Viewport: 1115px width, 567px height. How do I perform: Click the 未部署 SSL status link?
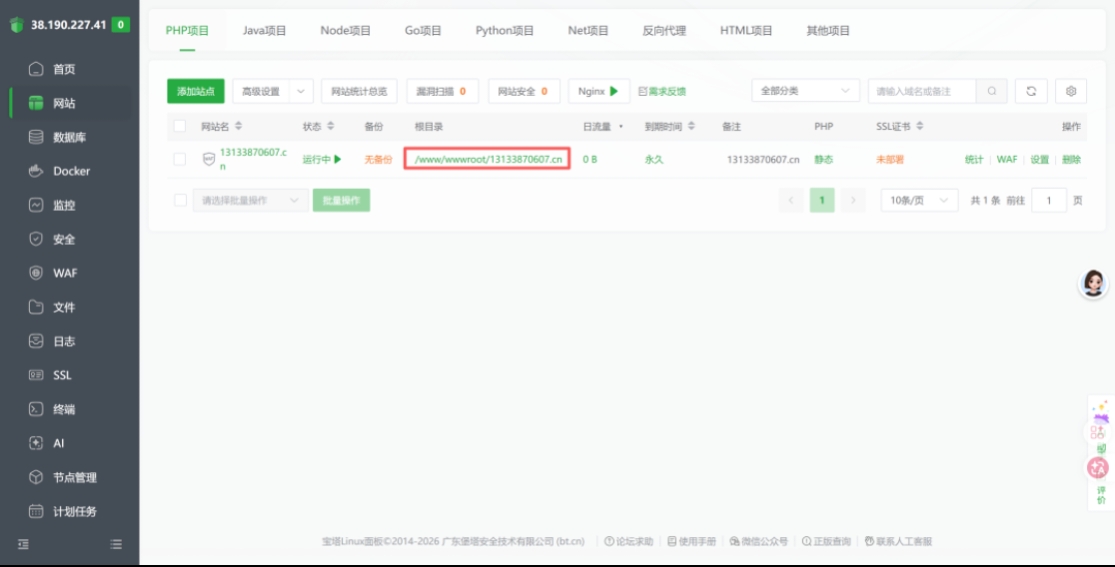890,159
